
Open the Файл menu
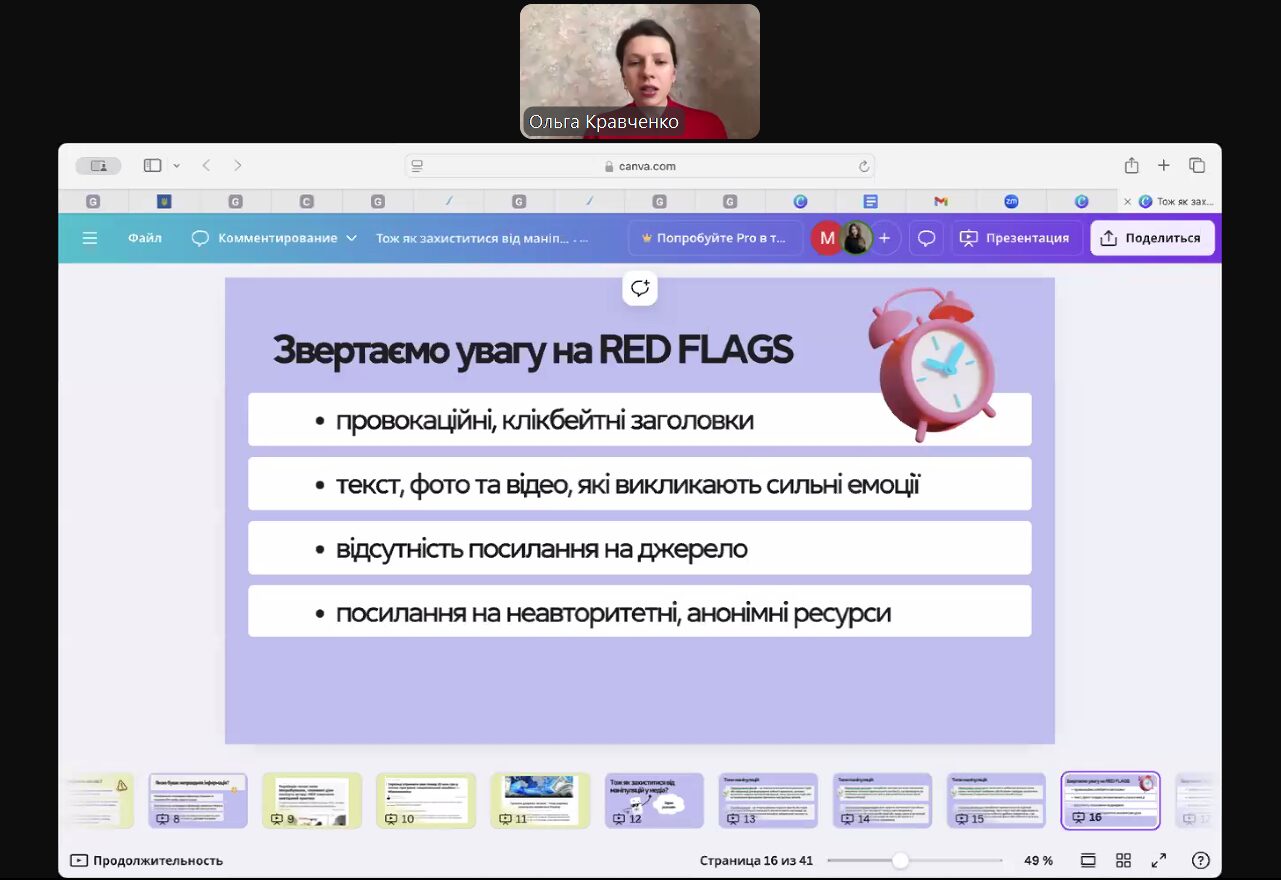pyautogui.click(x=144, y=238)
